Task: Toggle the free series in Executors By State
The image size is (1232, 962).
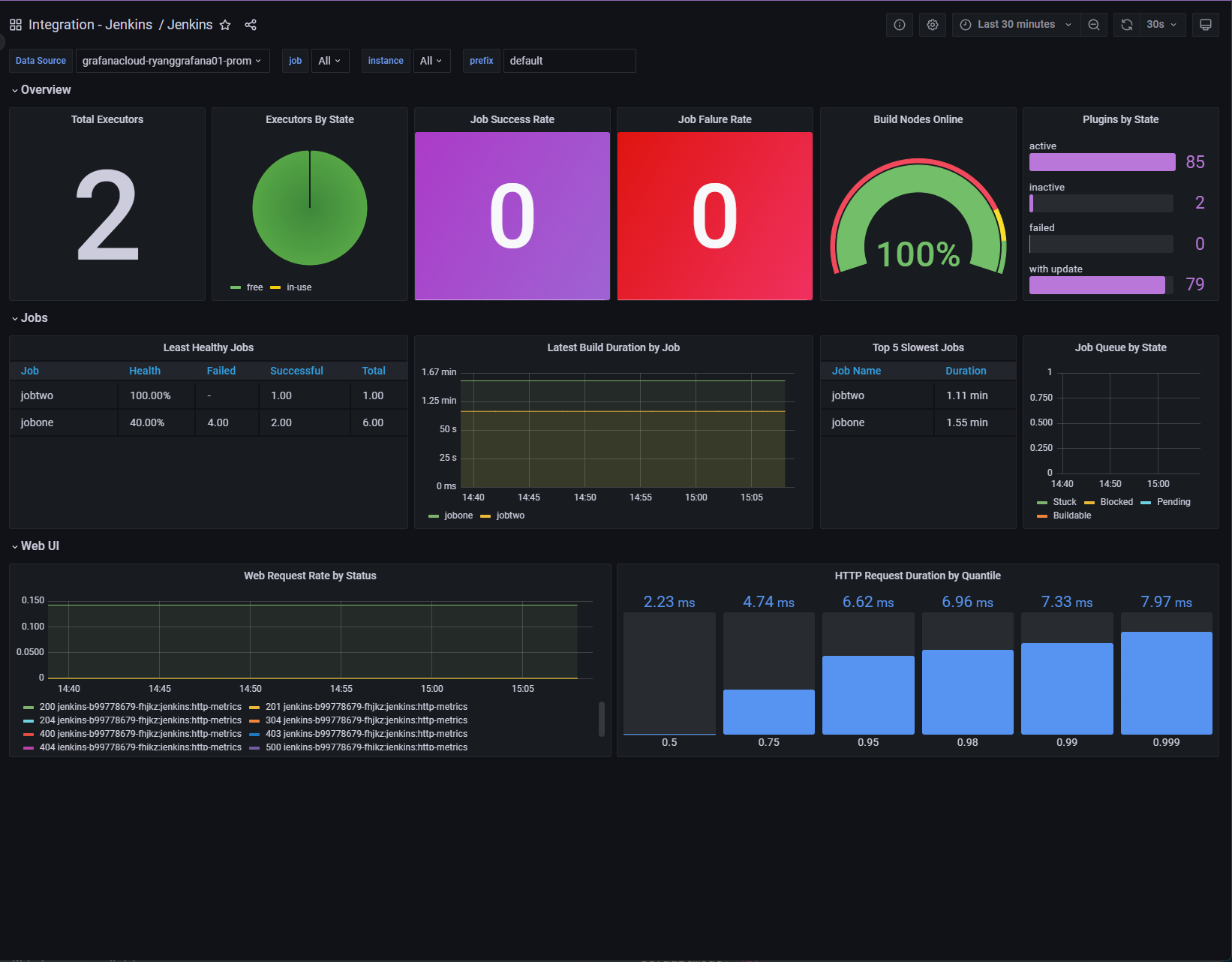Action: pos(254,287)
